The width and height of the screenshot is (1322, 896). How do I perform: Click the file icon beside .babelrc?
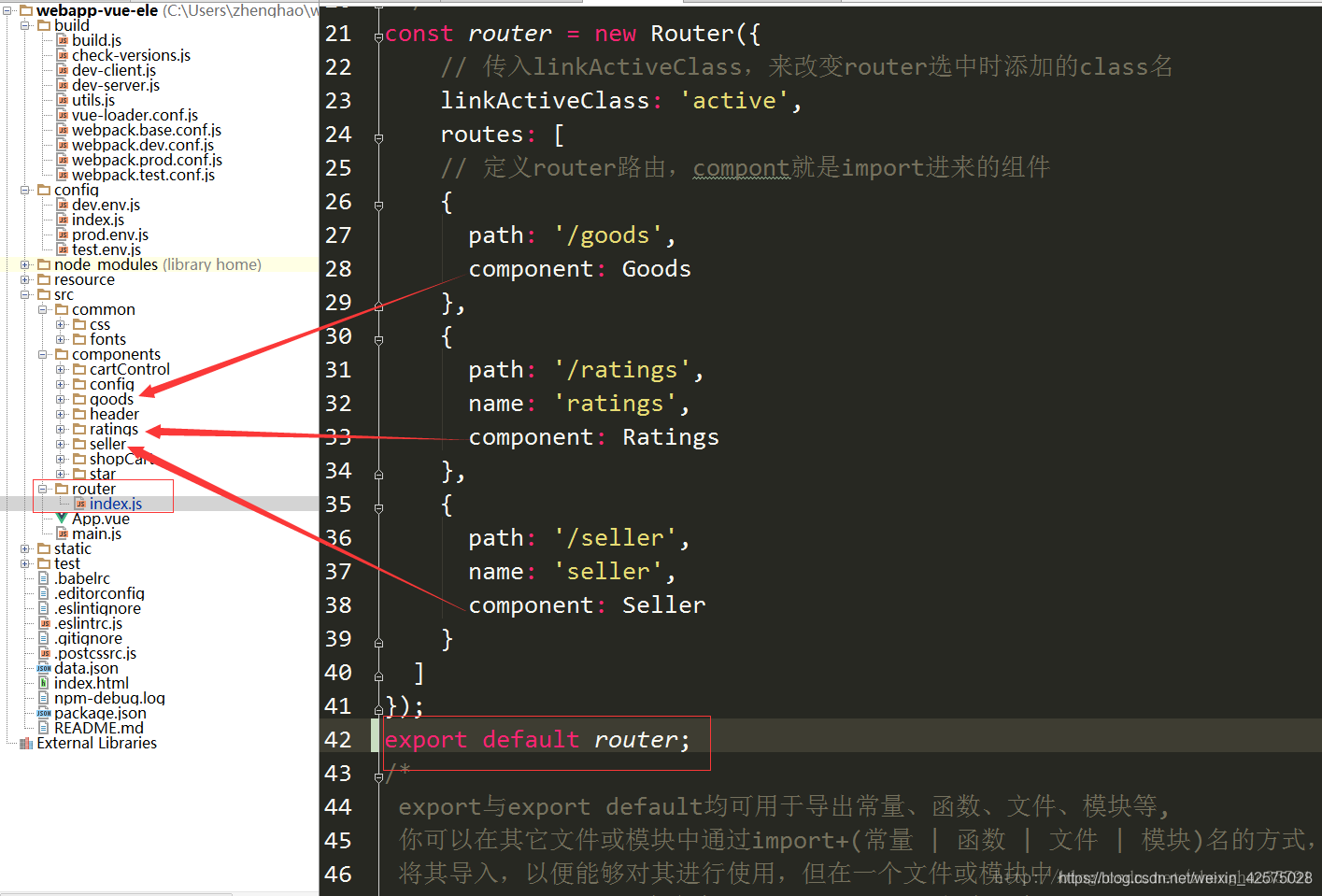click(x=44, y=578)
